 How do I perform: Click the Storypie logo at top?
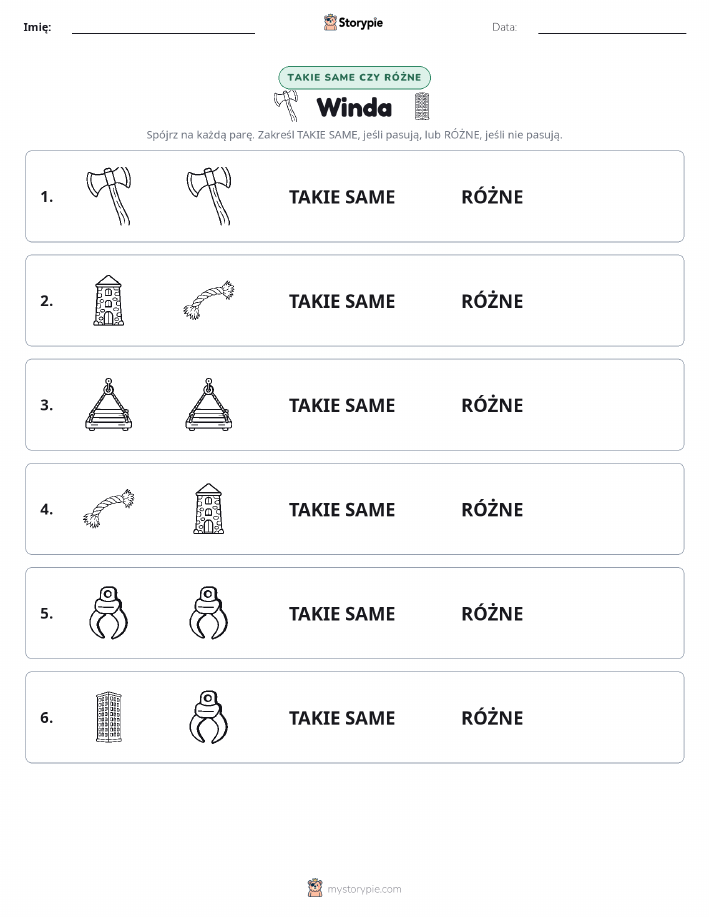click(x=353, y=23)
